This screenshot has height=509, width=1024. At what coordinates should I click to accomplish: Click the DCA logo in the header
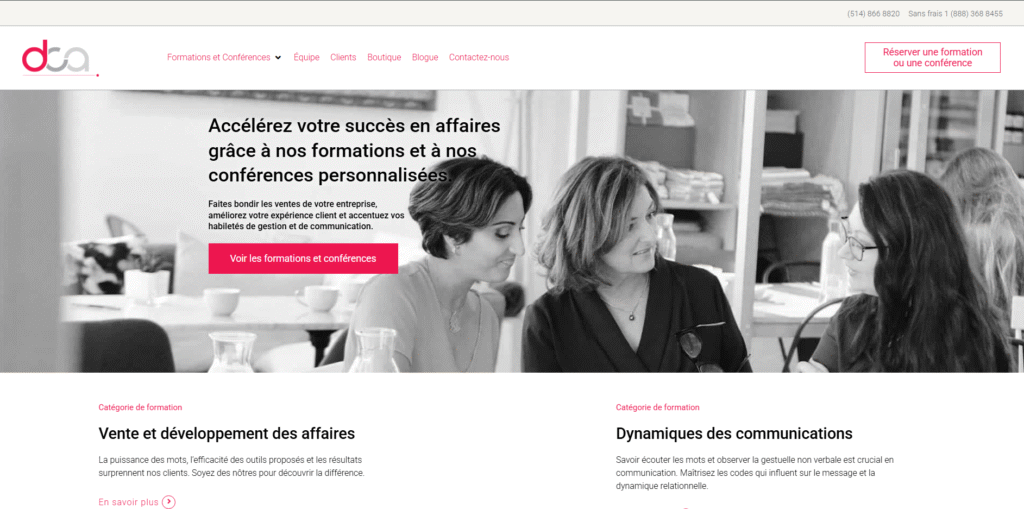[x=60, y=58]
